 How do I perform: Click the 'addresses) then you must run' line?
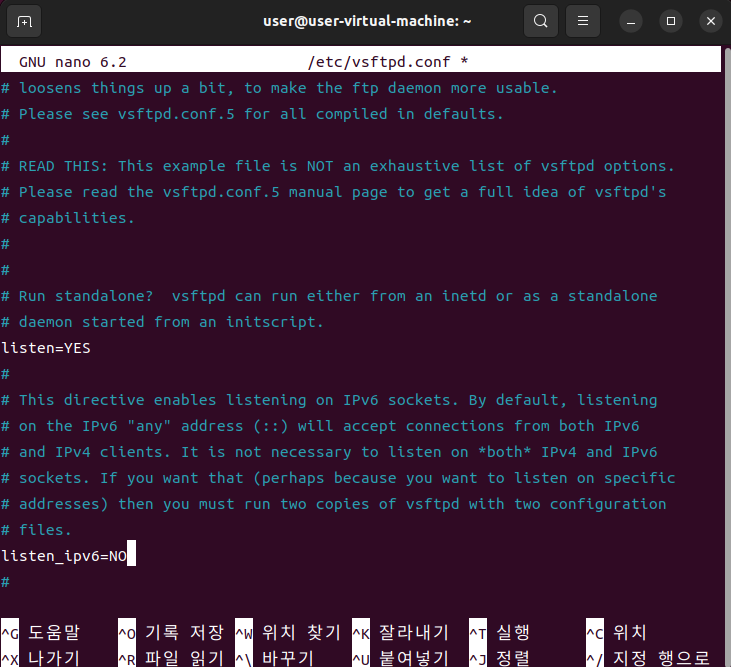334,504
